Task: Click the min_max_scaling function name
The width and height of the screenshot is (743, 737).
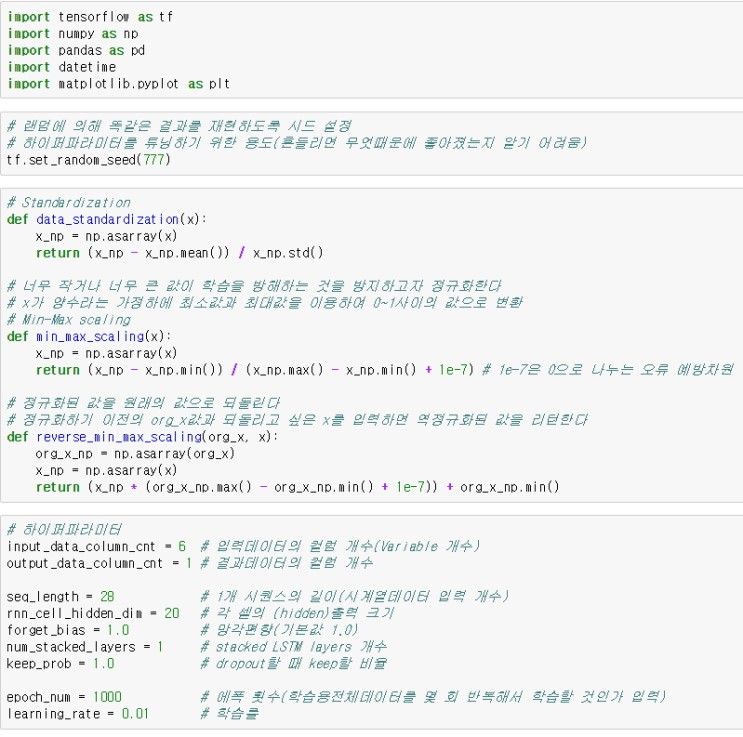Action: click(x=90, y=337)
